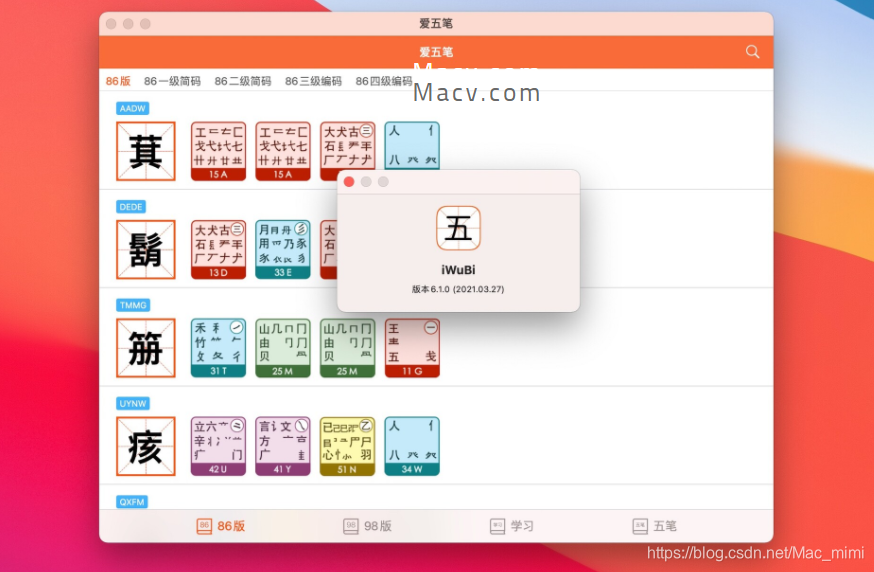The image size is (874, 572).
Task: Click second 15 A key card in AADW row
Action: [x=283, y=151]
